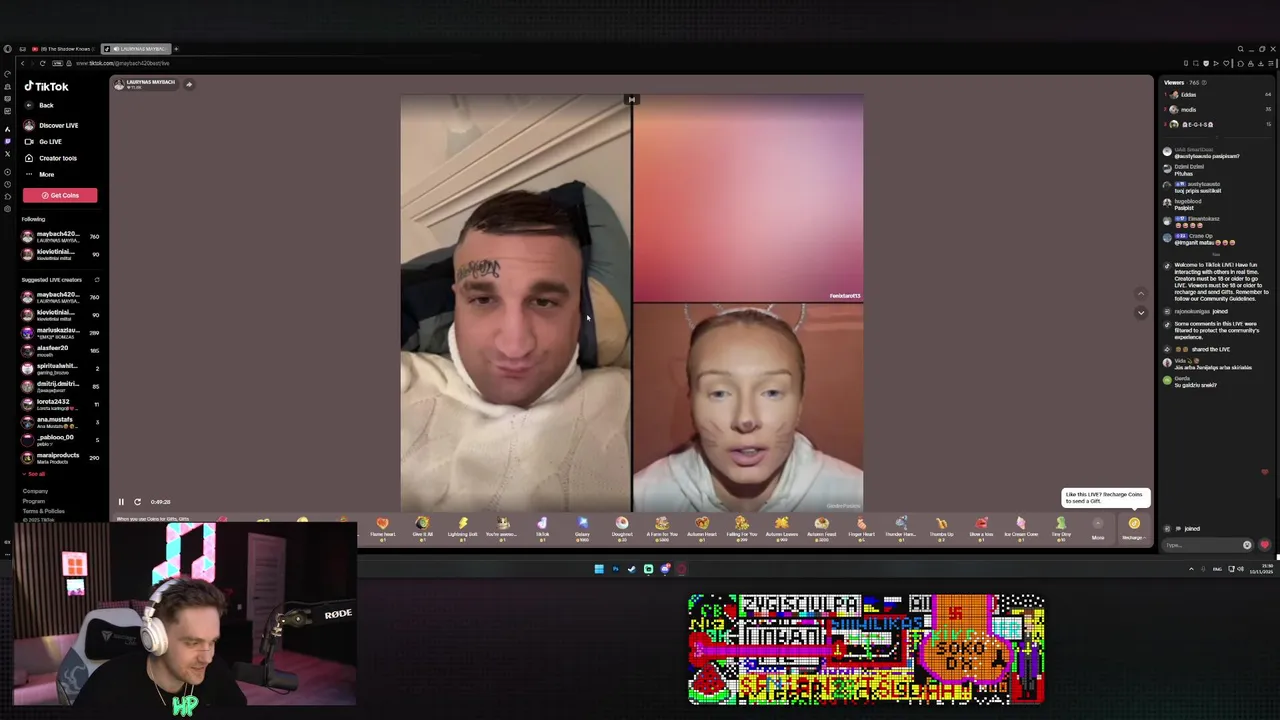Viewport: 1280px width, 720px height.
Task: Show hidden icons in system tray
Action: pos(1191,569)
